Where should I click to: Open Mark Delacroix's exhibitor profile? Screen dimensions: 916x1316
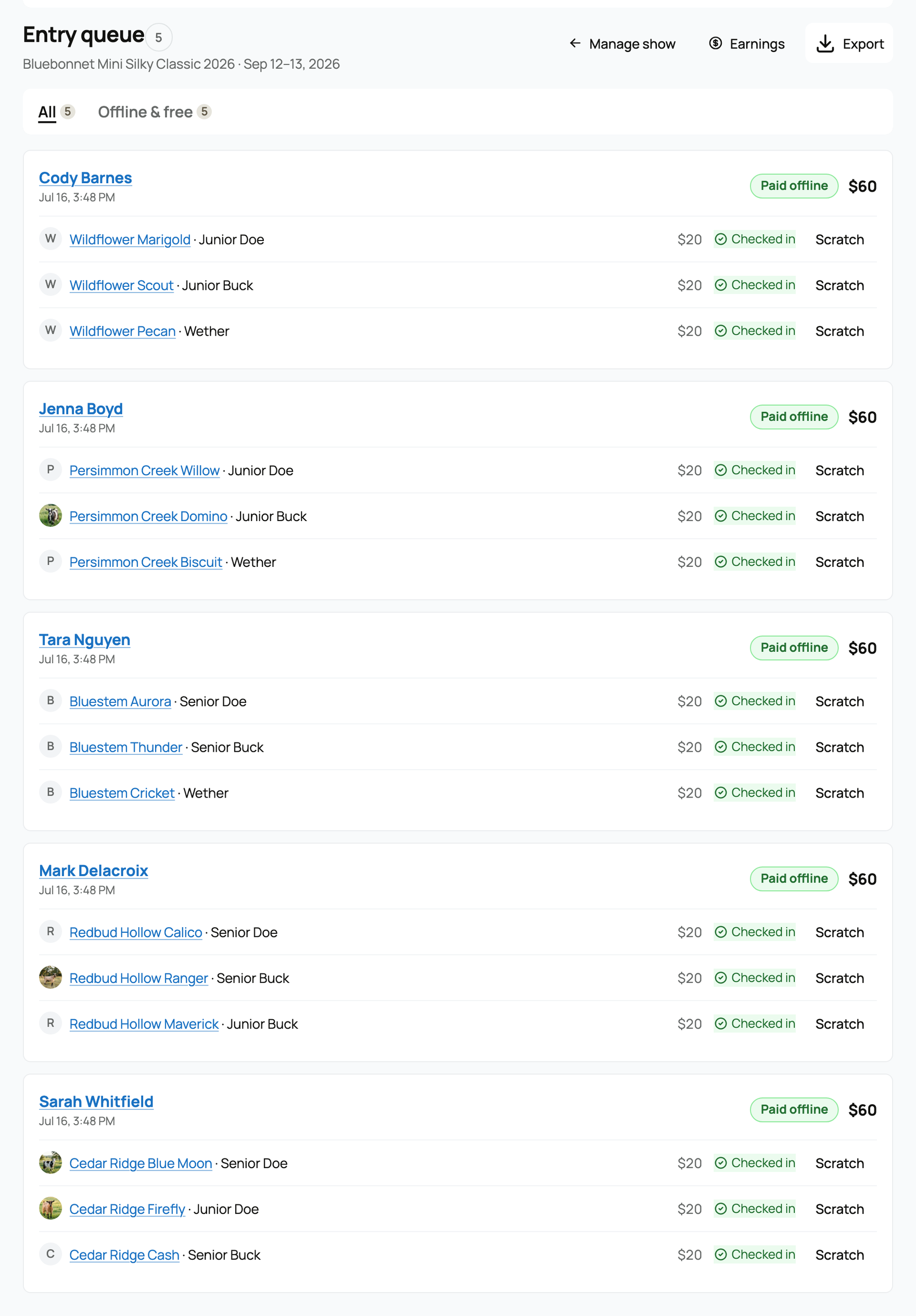tap(94, 871)
